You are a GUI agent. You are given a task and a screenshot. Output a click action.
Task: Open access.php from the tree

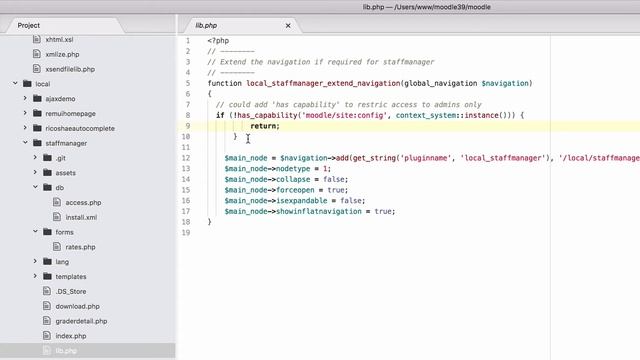pyautogui.click(x=83, y=202)
